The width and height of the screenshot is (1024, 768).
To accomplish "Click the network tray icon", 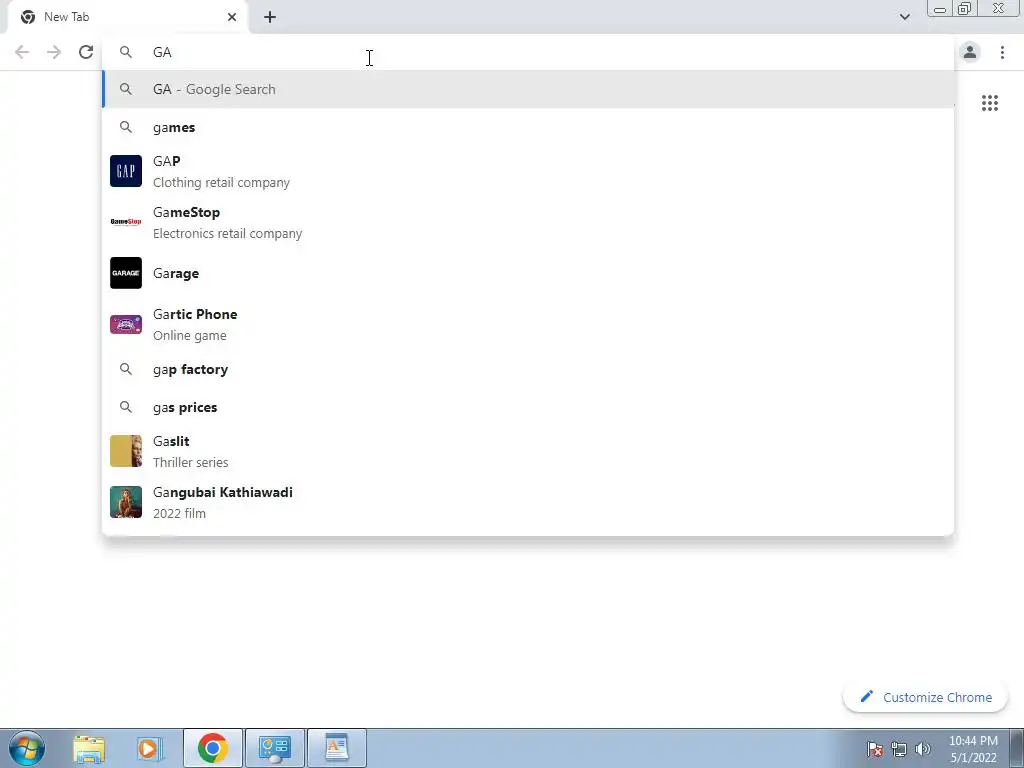I will 899,749.
